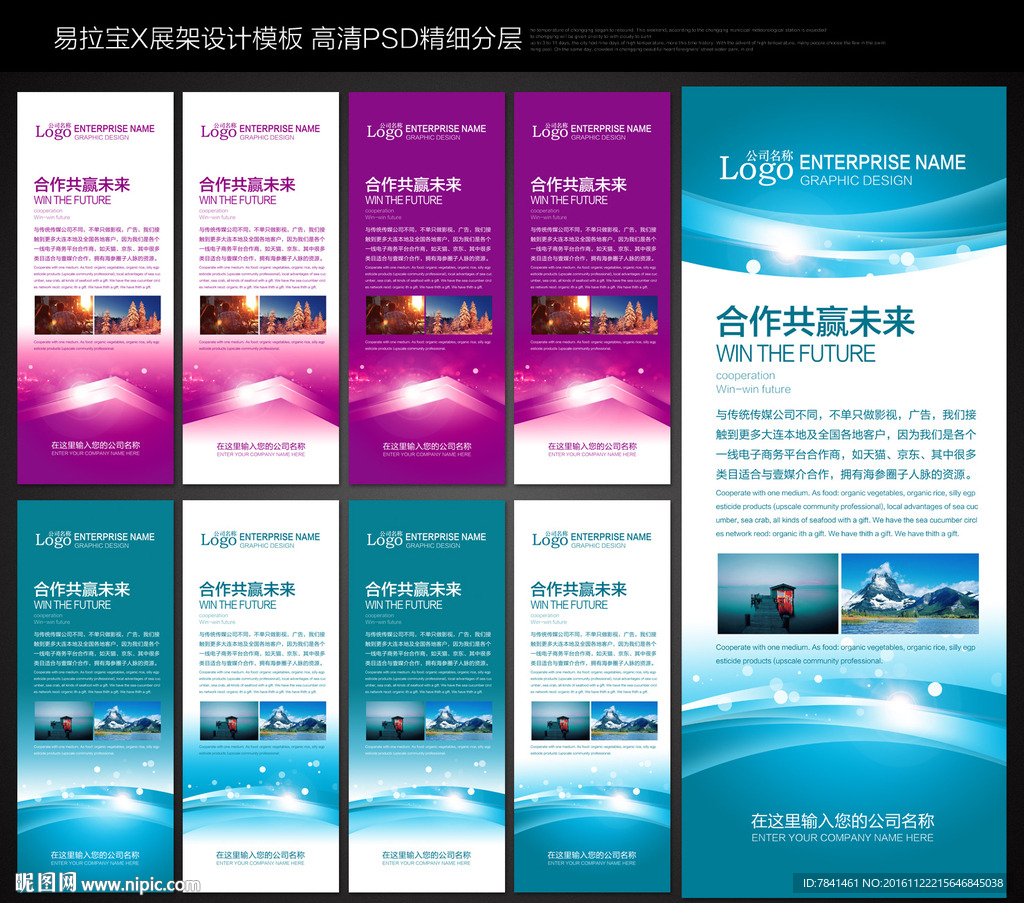This screenshot has width=1024, height=903.
Task: Click the 'cooperation' caption on the large banner
Action: [x=745, y=375]
